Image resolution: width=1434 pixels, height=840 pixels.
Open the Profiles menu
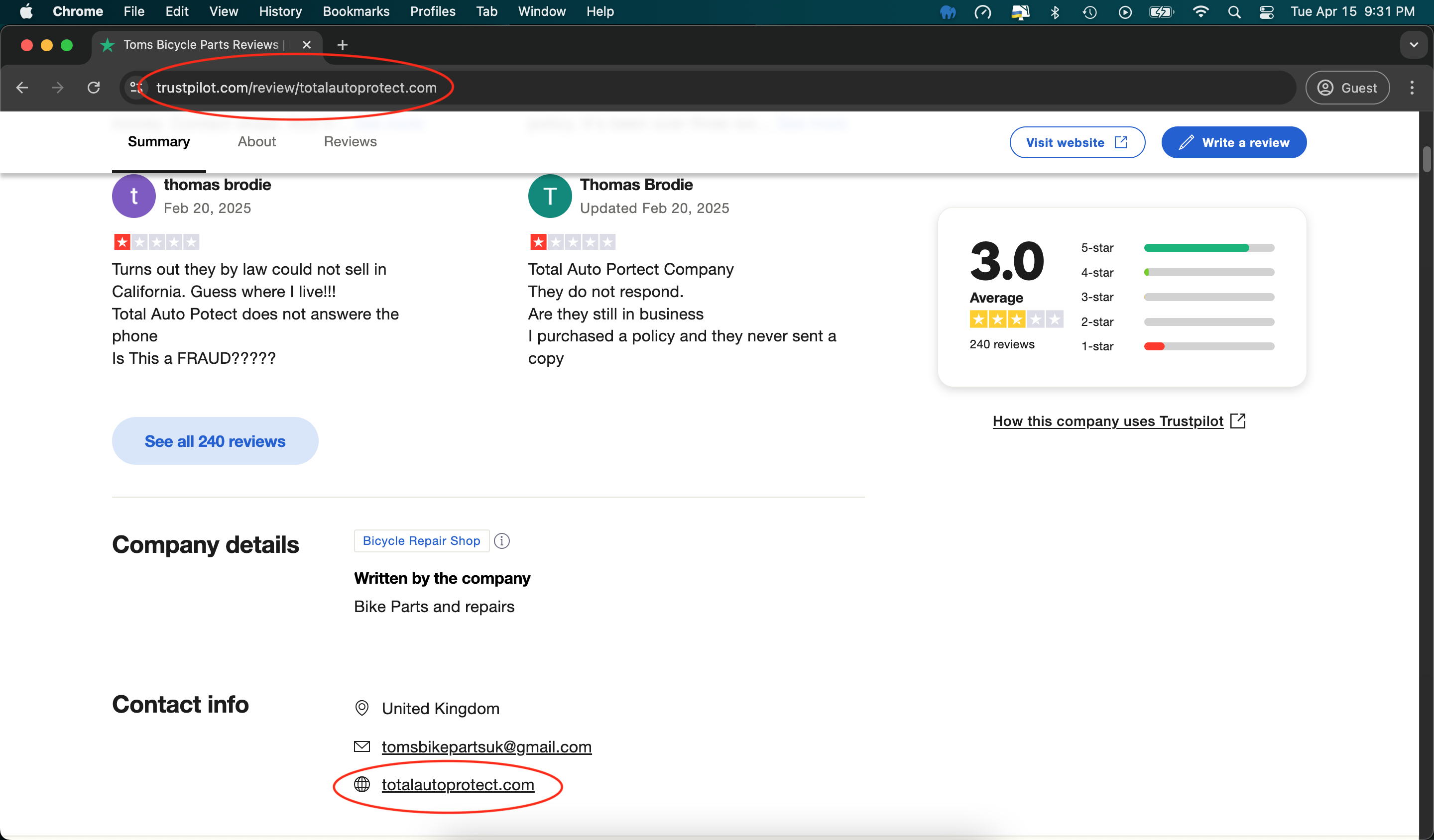click(x=433, y=11)
